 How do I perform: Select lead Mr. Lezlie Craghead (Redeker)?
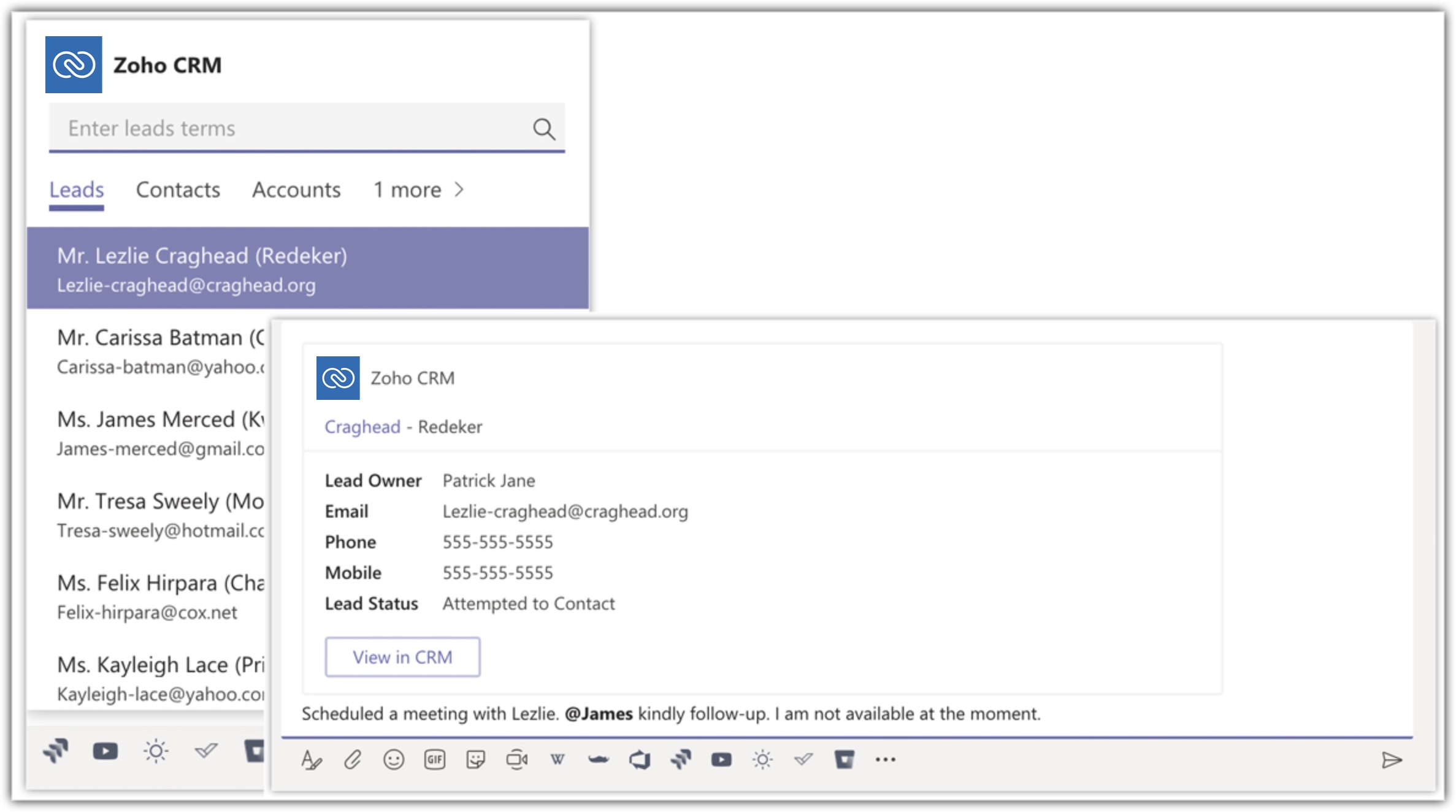tap(308, 268)
